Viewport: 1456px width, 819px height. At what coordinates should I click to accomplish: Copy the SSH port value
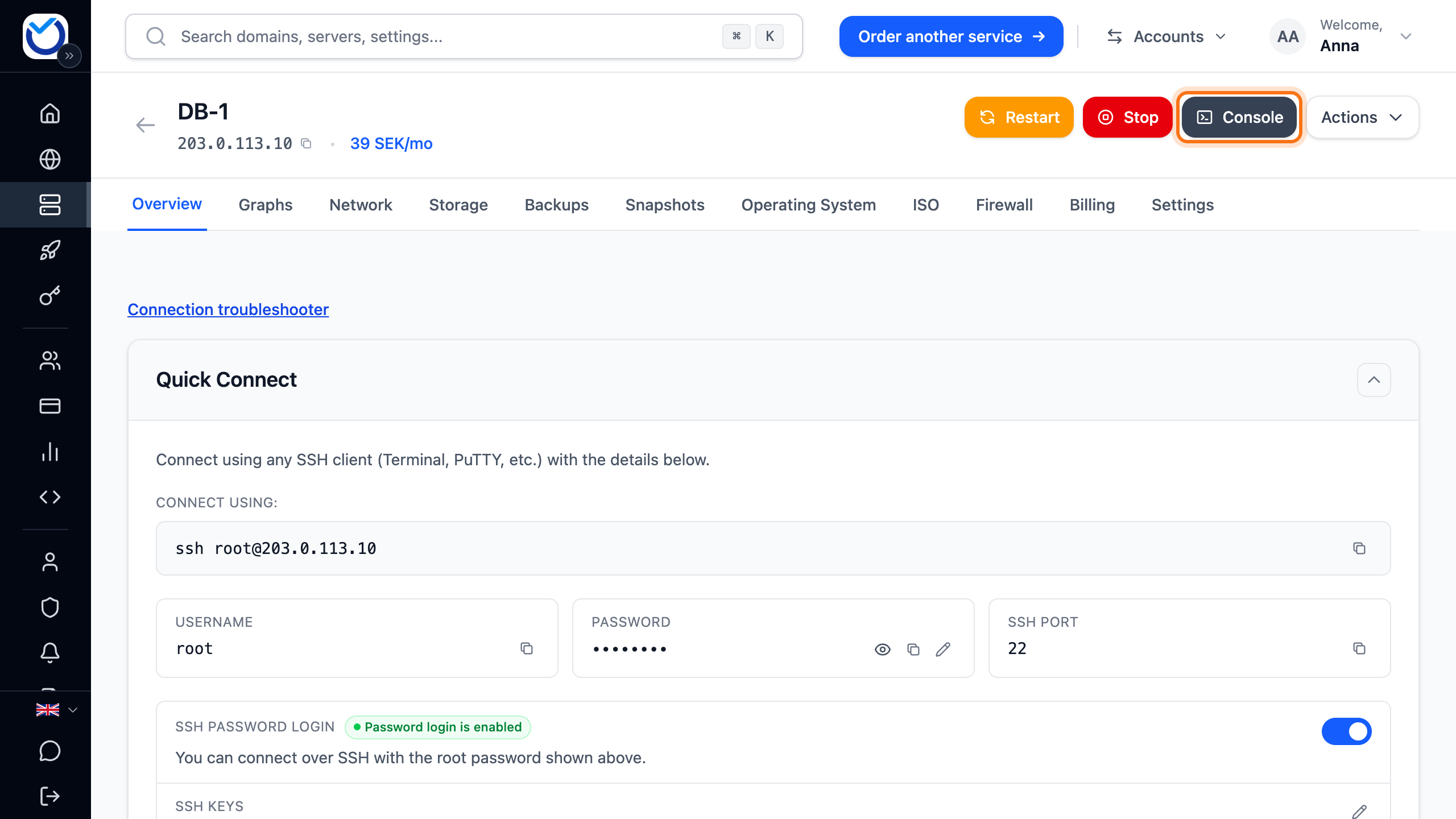1359,648
